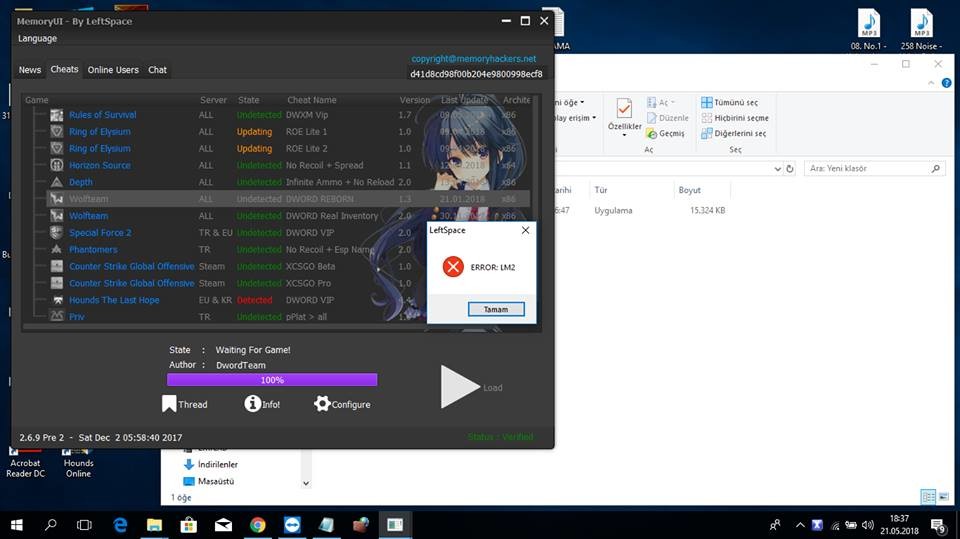Switch Explorer to details view icon
Image resolution: width=960 pixels, height=539 pixels.
click(928, 496)
